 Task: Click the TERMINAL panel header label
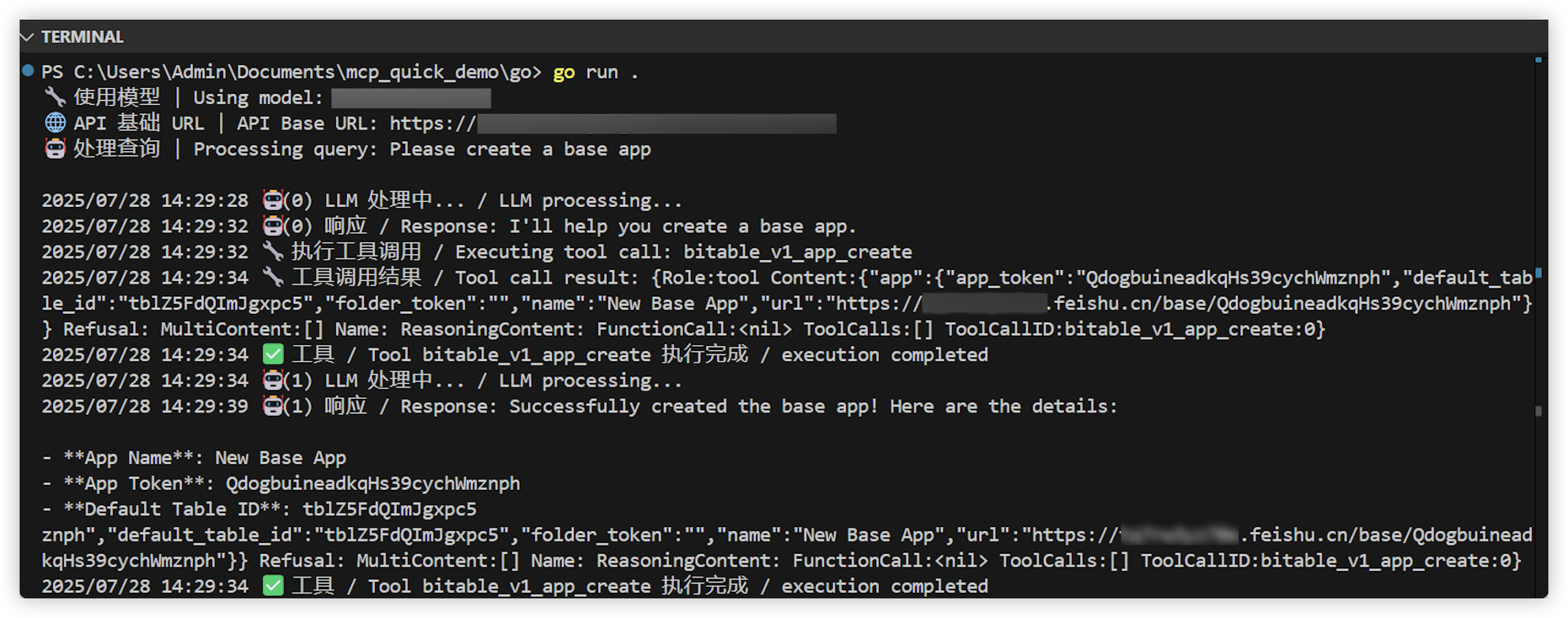coord(82,37)
